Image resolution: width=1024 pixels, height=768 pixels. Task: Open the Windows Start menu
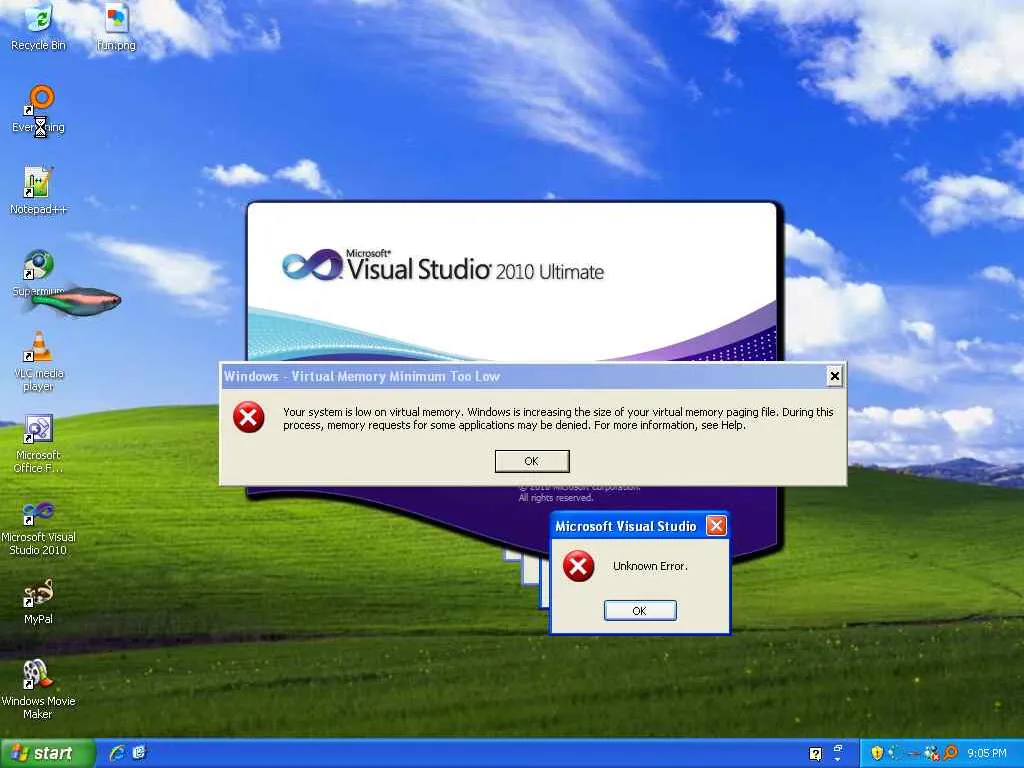47,754
